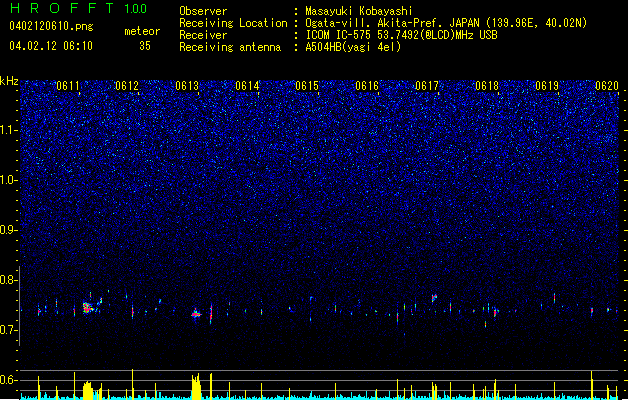Click the 0614 time marker
629x400 pixels.
tap(247, 86)
